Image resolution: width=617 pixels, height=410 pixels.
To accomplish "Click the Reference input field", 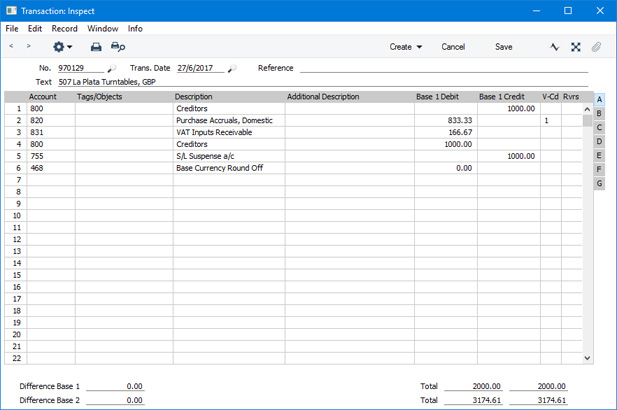I will coord(444,68).
